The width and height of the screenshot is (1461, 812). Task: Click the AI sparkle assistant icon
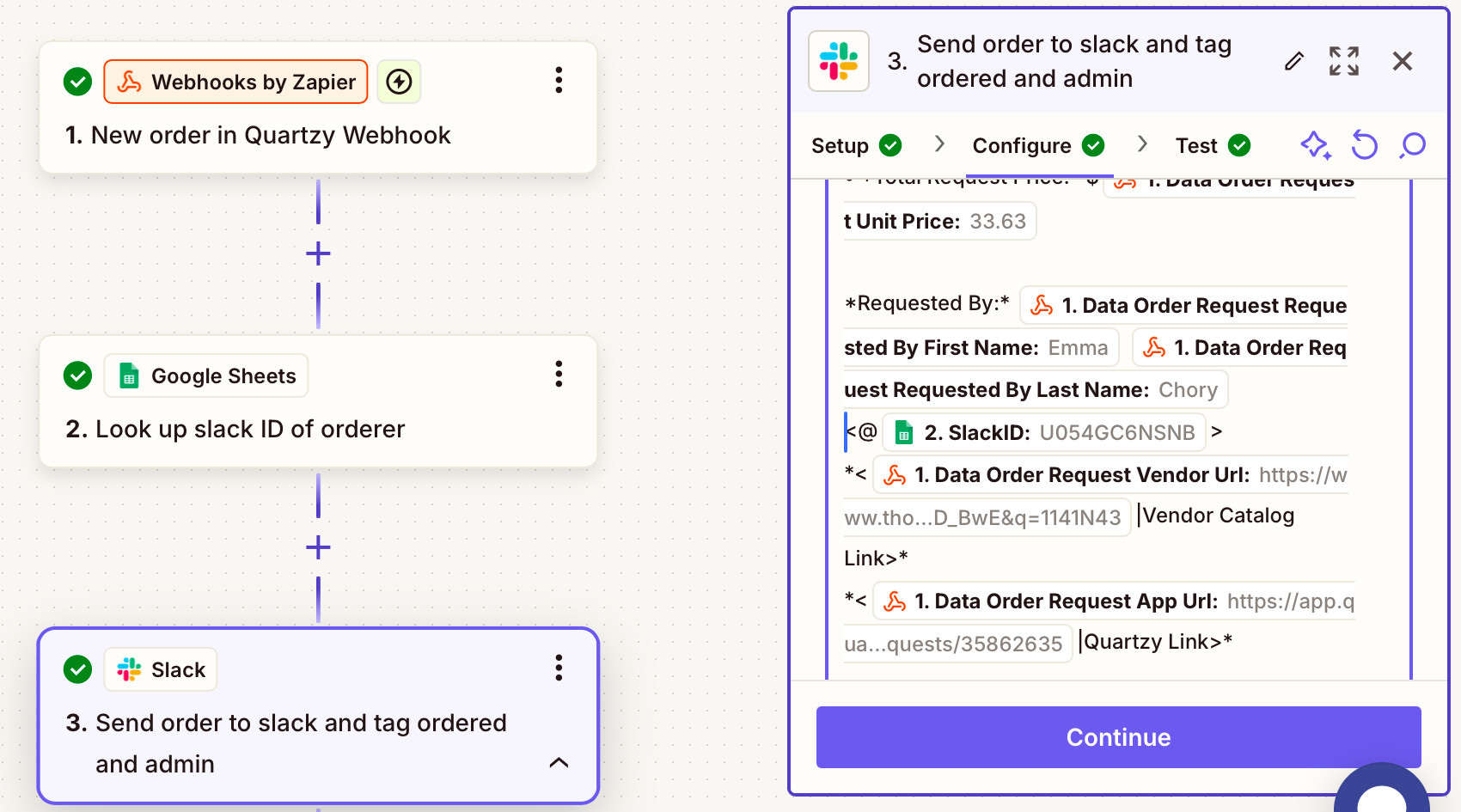click(x=1316, y=145)
